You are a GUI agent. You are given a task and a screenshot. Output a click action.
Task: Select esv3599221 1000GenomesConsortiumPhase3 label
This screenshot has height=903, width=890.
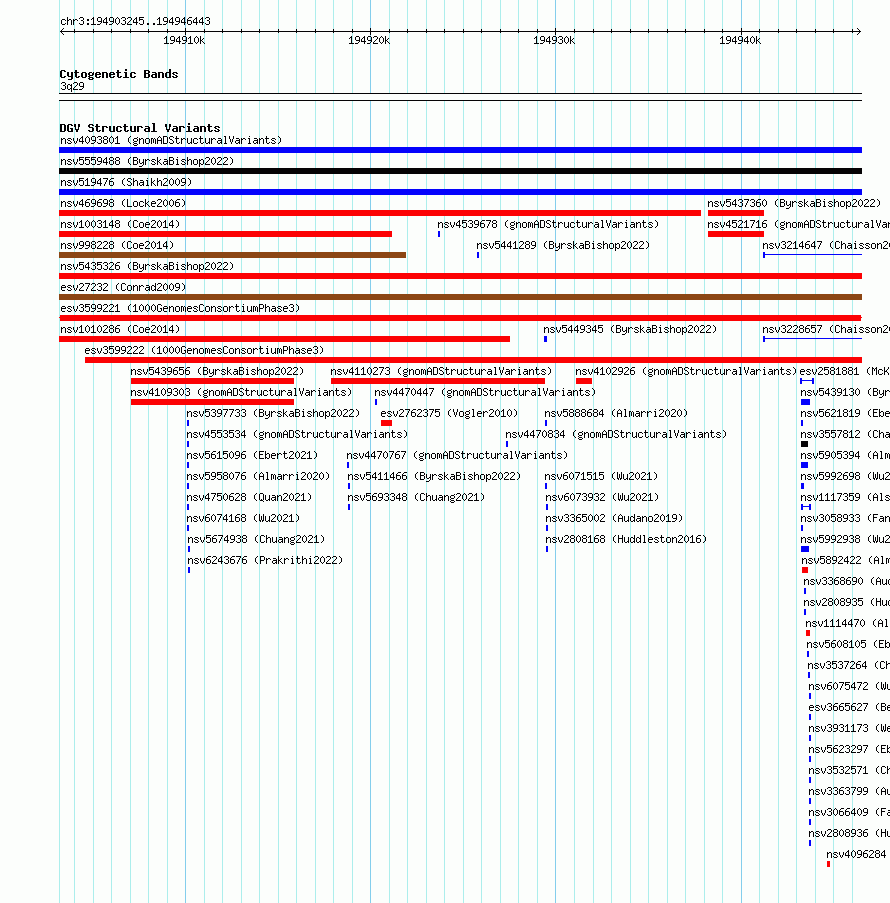click(180, 309)
